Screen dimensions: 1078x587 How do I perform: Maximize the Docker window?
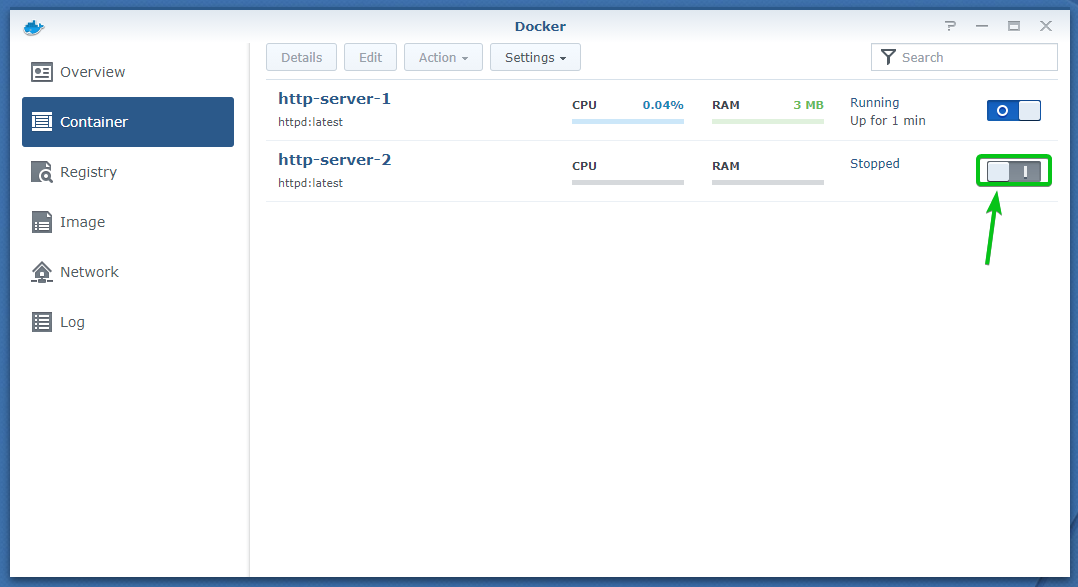coord(1013,26)
